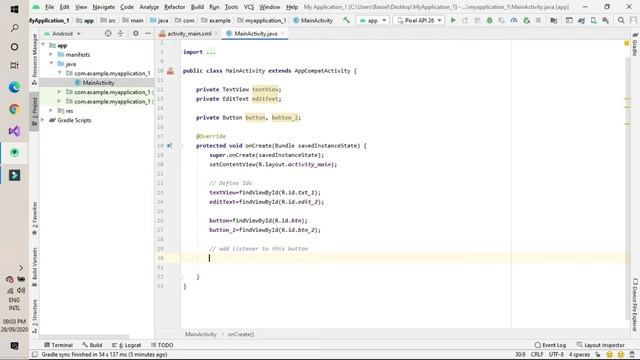Toggle the Build Variants side tab
The image size is (640, 360).
(34, 267)
